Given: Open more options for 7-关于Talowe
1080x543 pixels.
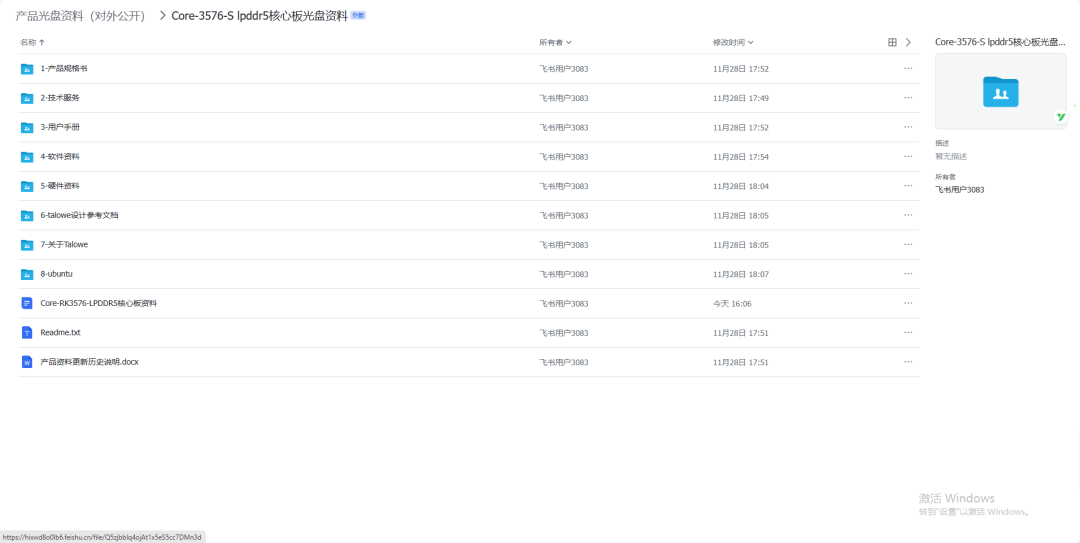Looking at the screenshot, I should click(x=908, y=245).
